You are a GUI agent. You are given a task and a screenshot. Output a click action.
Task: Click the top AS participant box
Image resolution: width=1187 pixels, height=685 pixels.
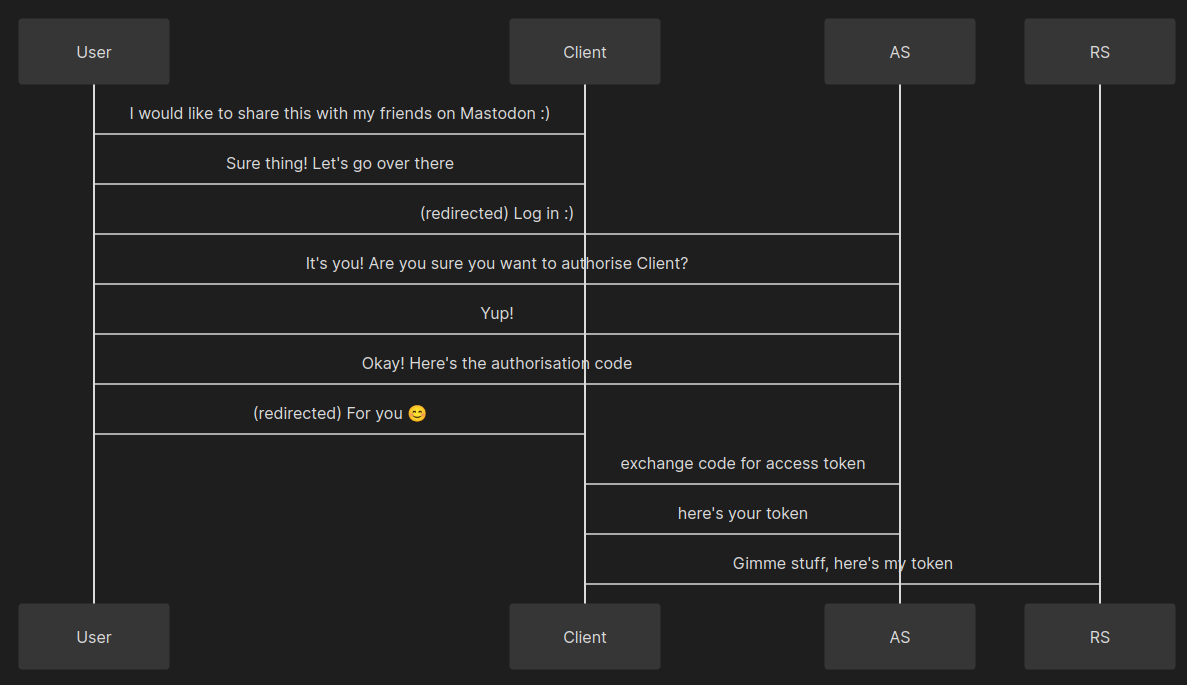pyautogui.click(x=900, y=52)
